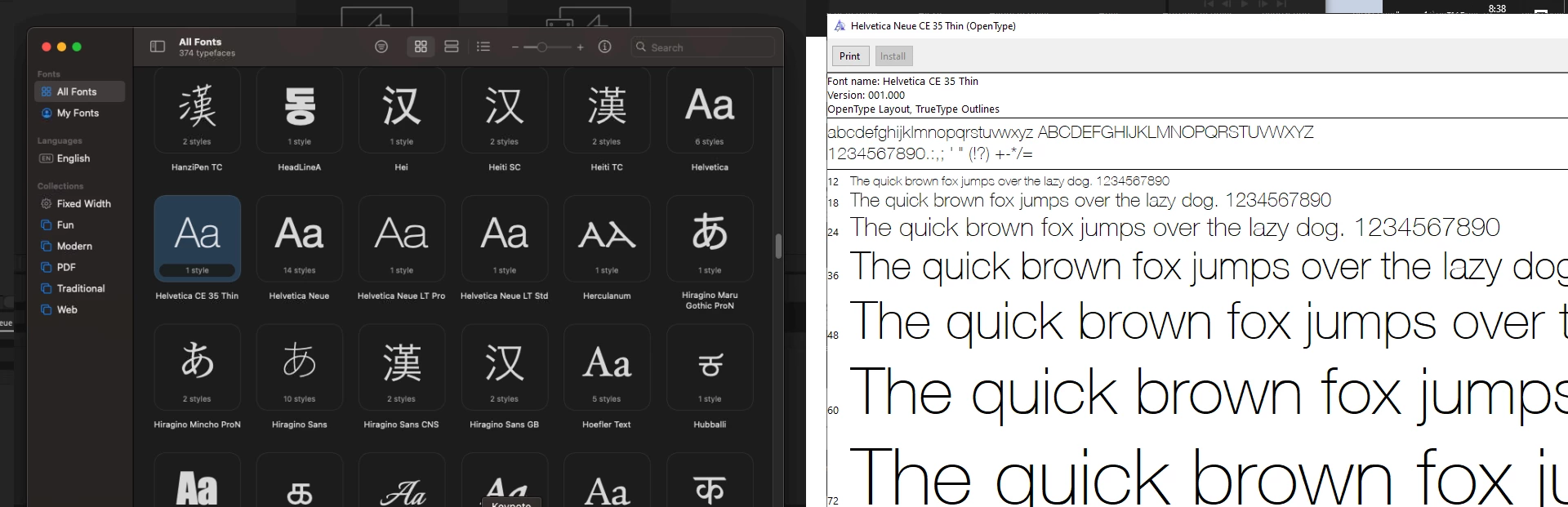Open the Fixed Width collection
The height and width of the screenshot is (507, 1568).
[79, 203]
